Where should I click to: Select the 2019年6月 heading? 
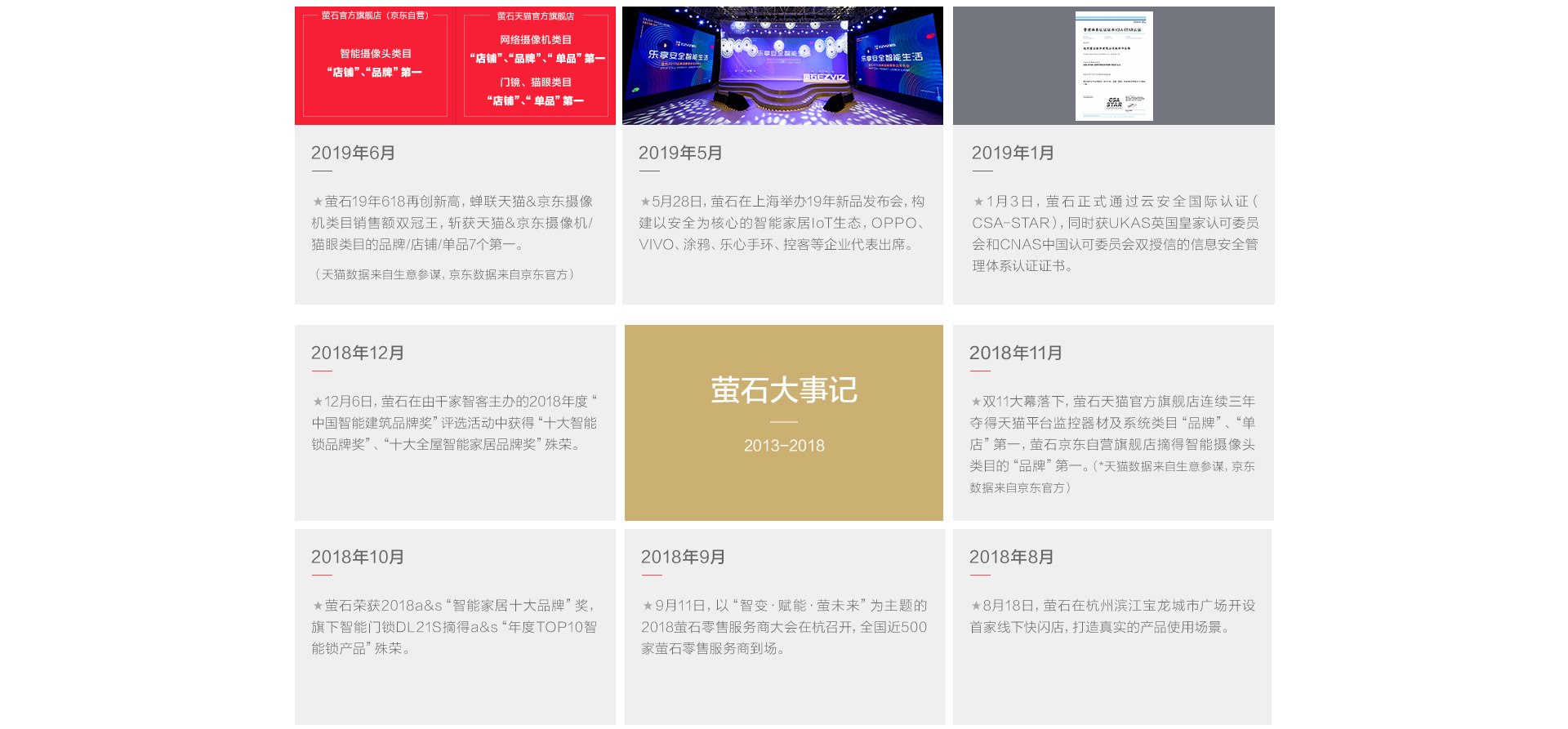353,153
